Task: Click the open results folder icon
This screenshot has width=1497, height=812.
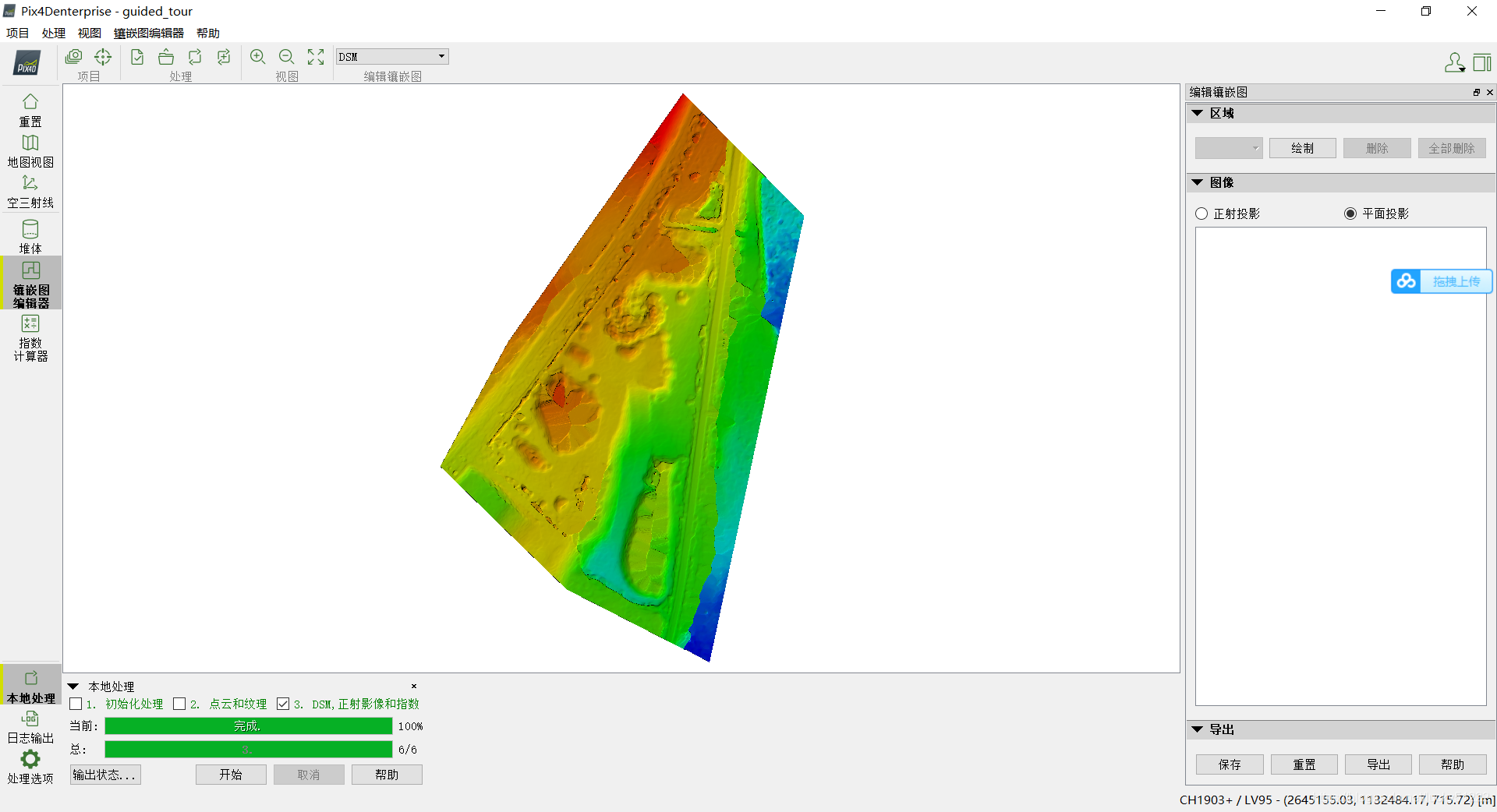Action: coord(166,57)
